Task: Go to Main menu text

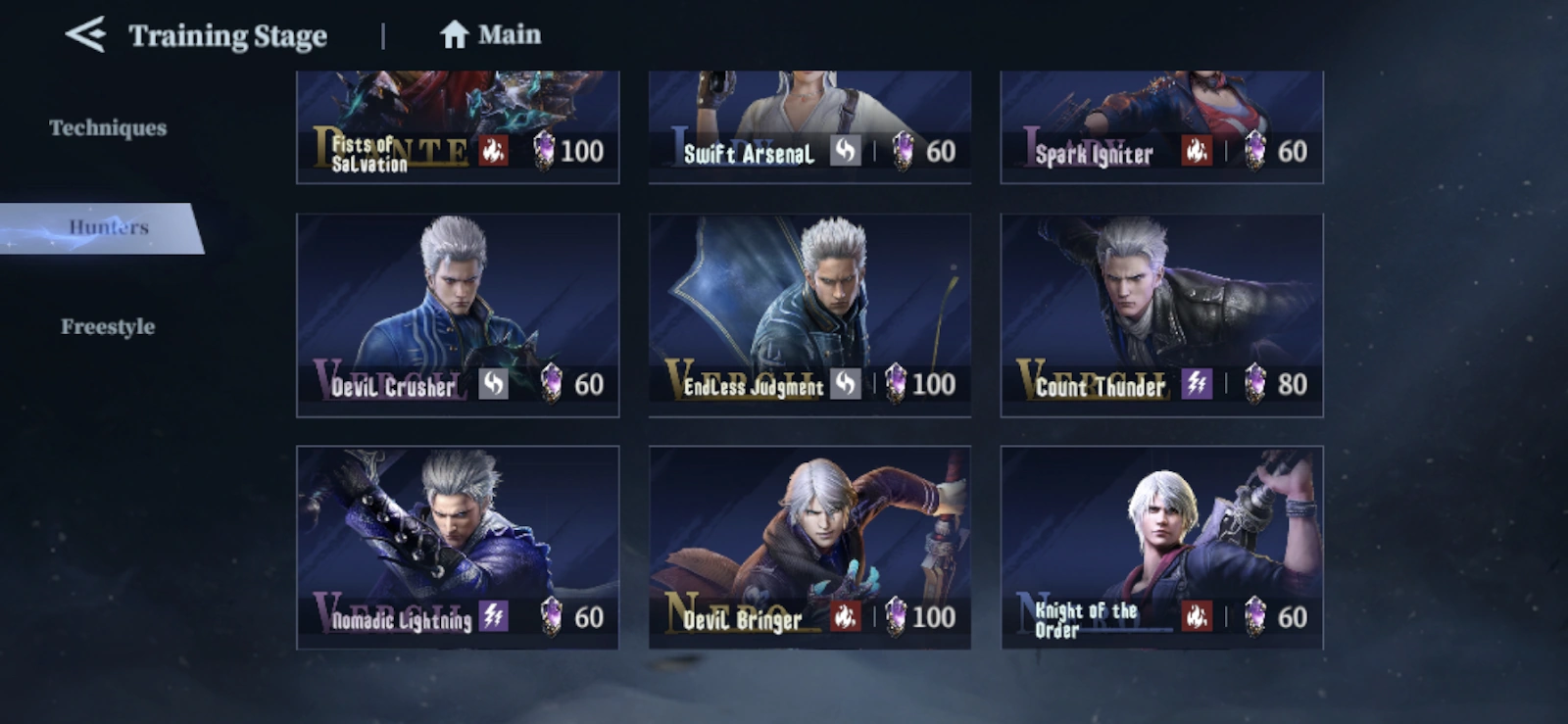Action: [x=510, y=35]
